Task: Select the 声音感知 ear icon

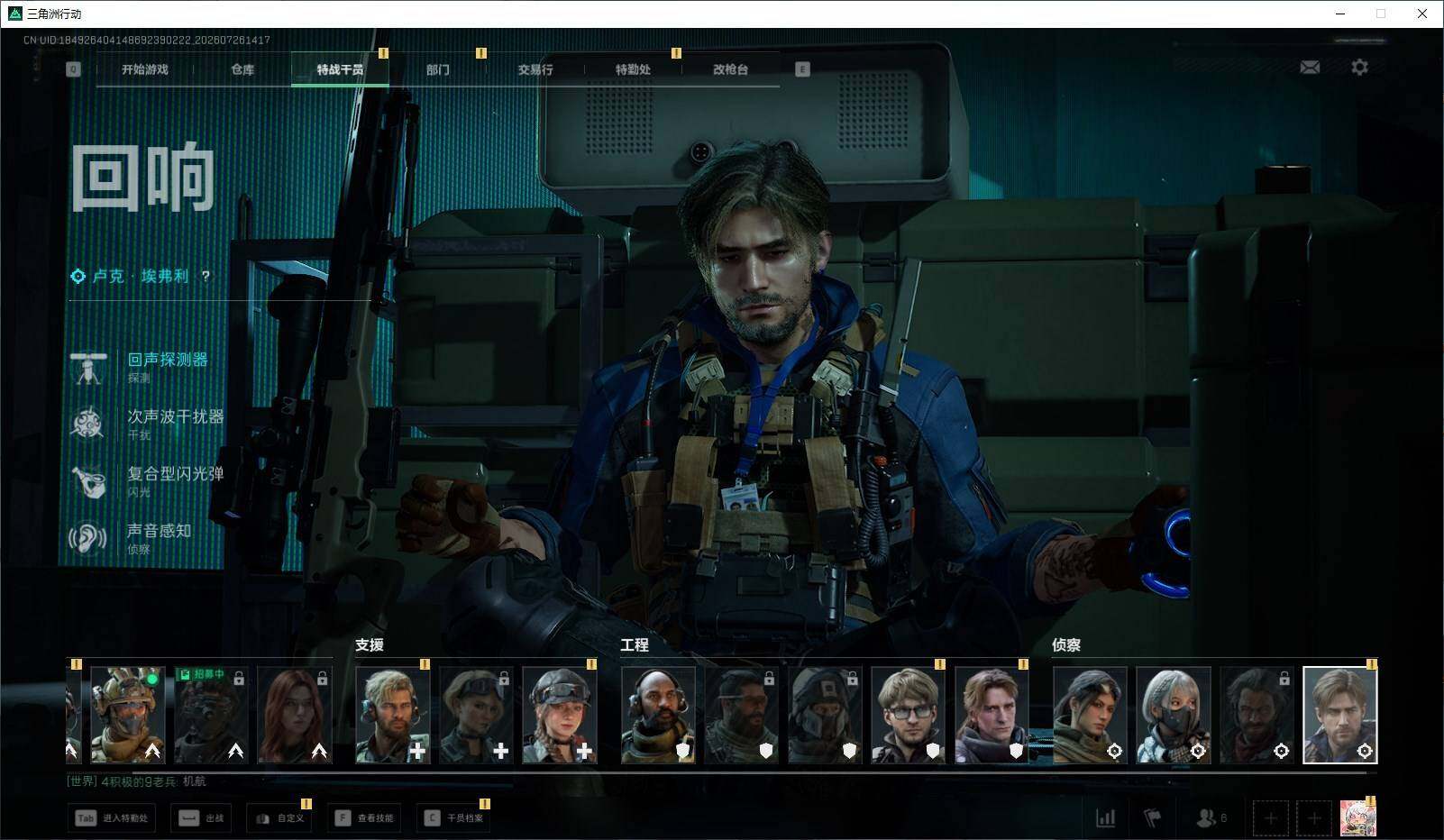Action: coord(88,539)
